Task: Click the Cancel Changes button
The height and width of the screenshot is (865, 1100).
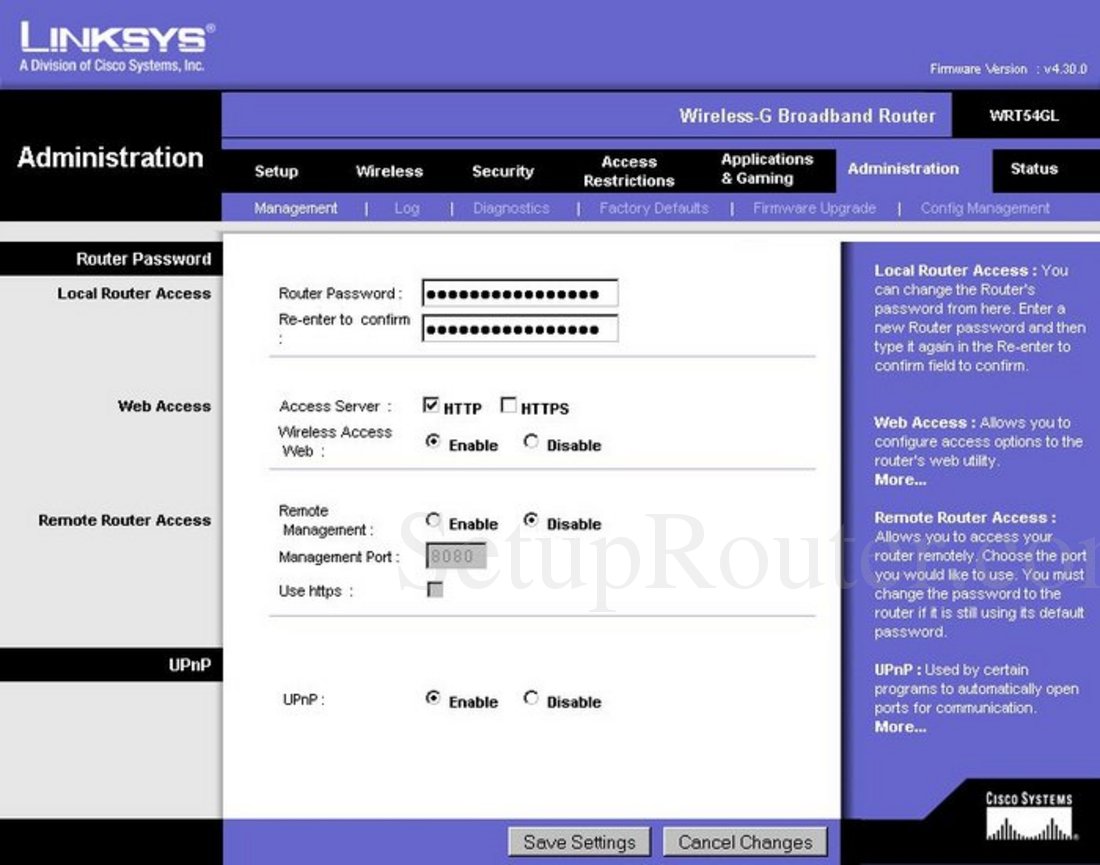Action: (746, 841)
